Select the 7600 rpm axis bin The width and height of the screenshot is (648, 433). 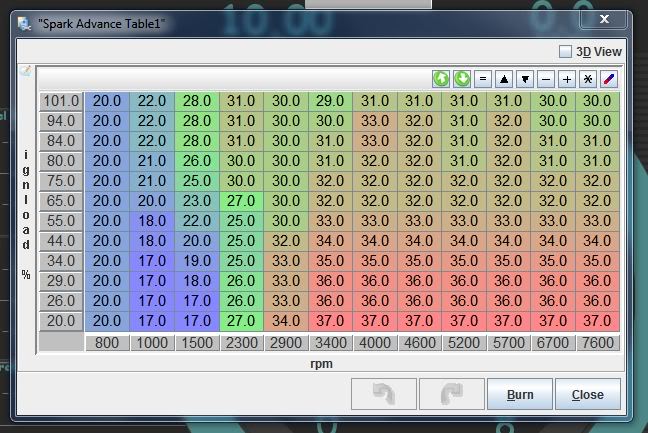point(598,343)
